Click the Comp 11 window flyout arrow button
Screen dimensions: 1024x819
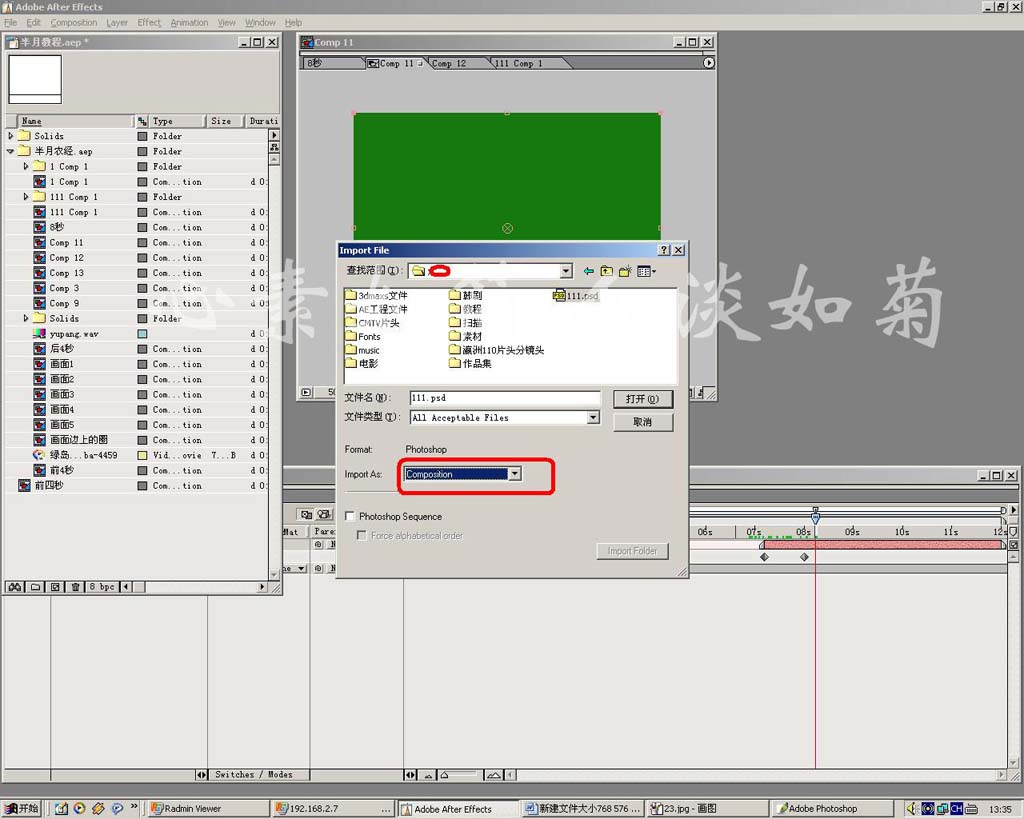tap(709, 63)
